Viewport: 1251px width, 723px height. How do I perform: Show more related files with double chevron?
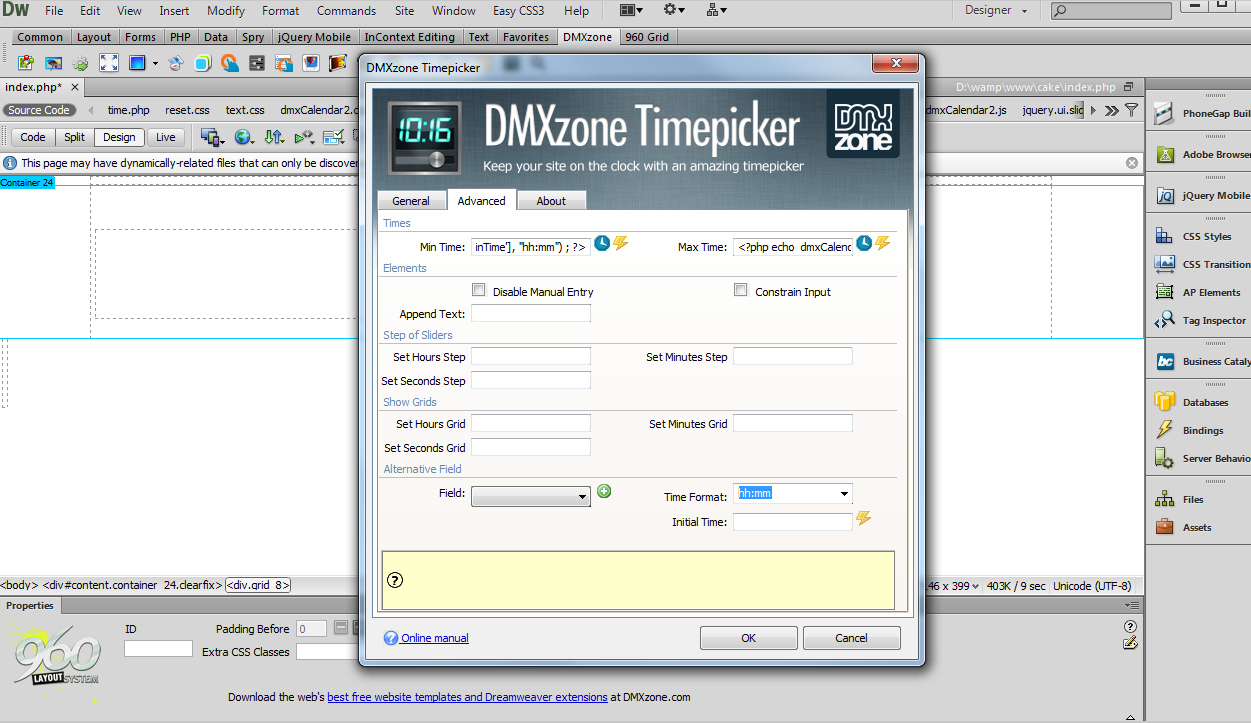[x=1112, y=110]
